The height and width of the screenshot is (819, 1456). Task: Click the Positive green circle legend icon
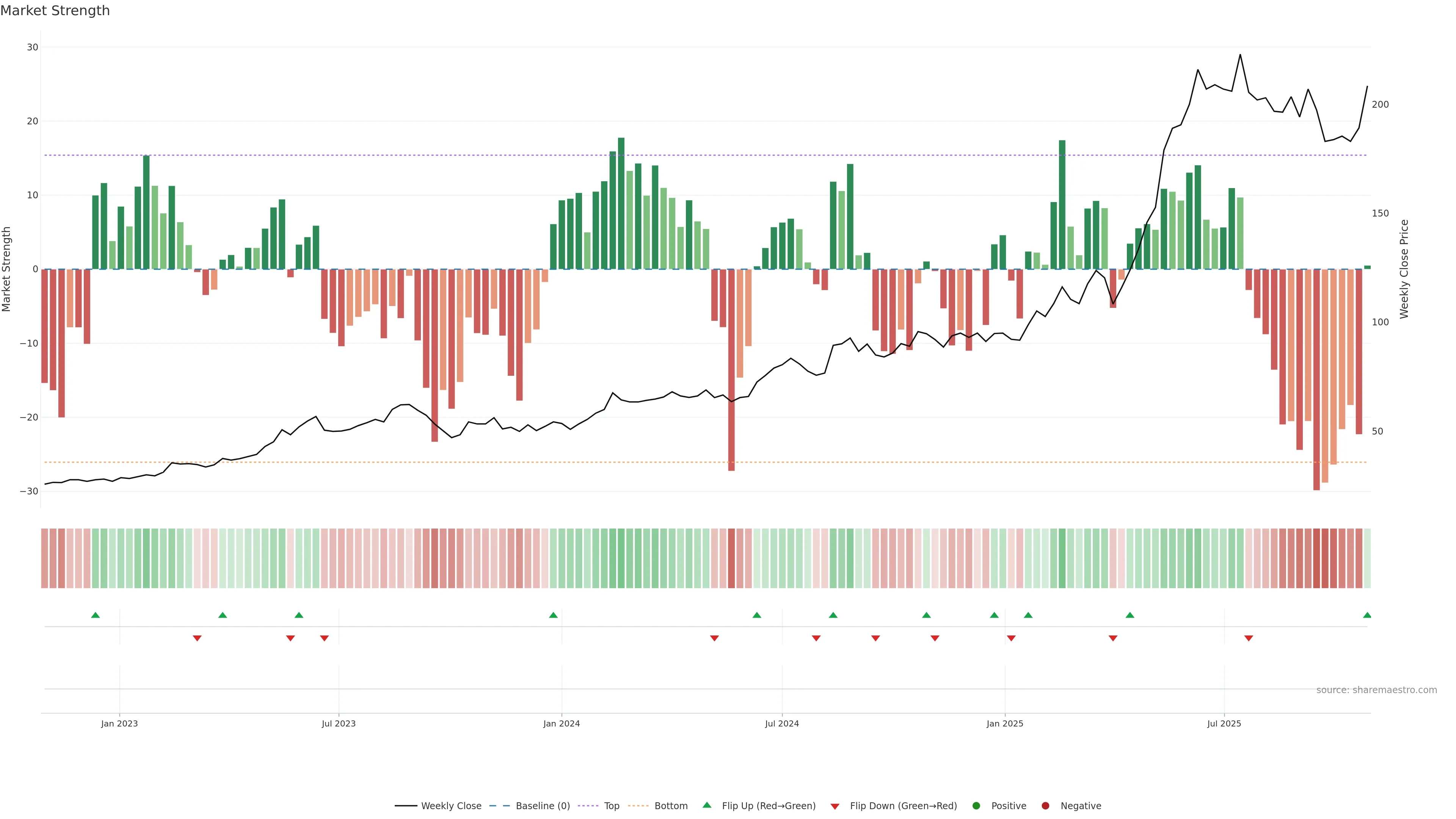click(x=976, y=805)
